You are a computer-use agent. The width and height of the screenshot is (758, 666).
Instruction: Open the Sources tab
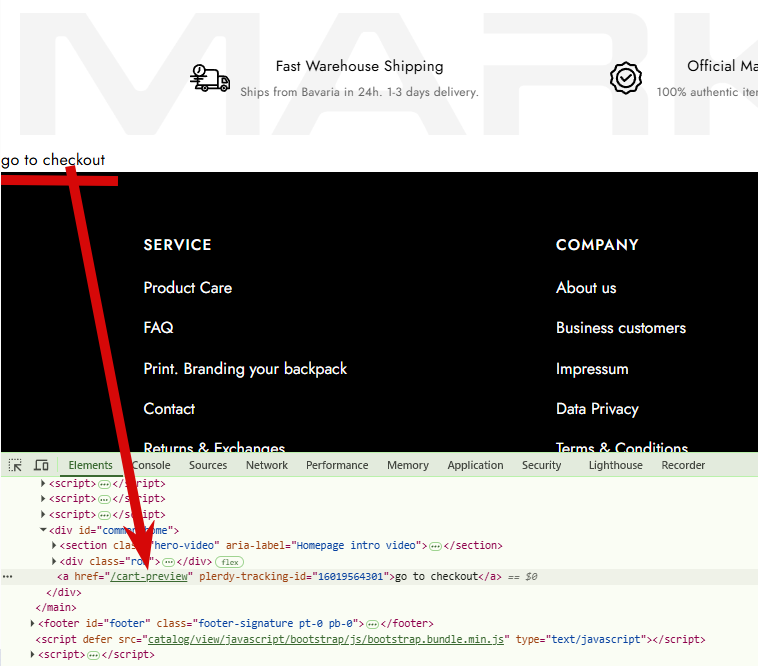pyautogui.click(x=208, y=465)
